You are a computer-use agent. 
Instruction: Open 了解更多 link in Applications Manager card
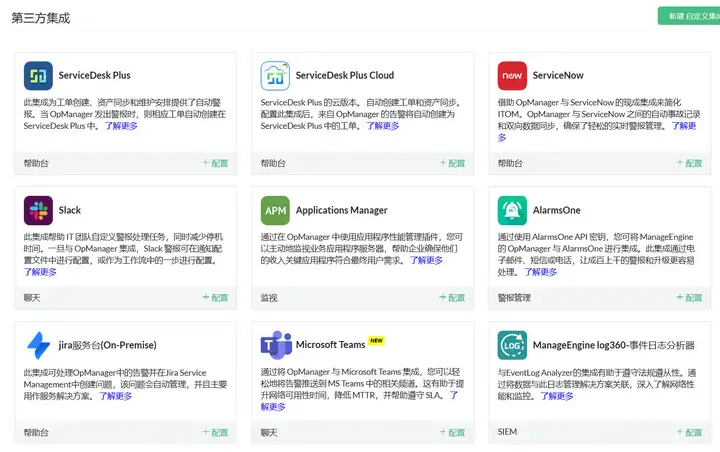(x=426, y=260)
